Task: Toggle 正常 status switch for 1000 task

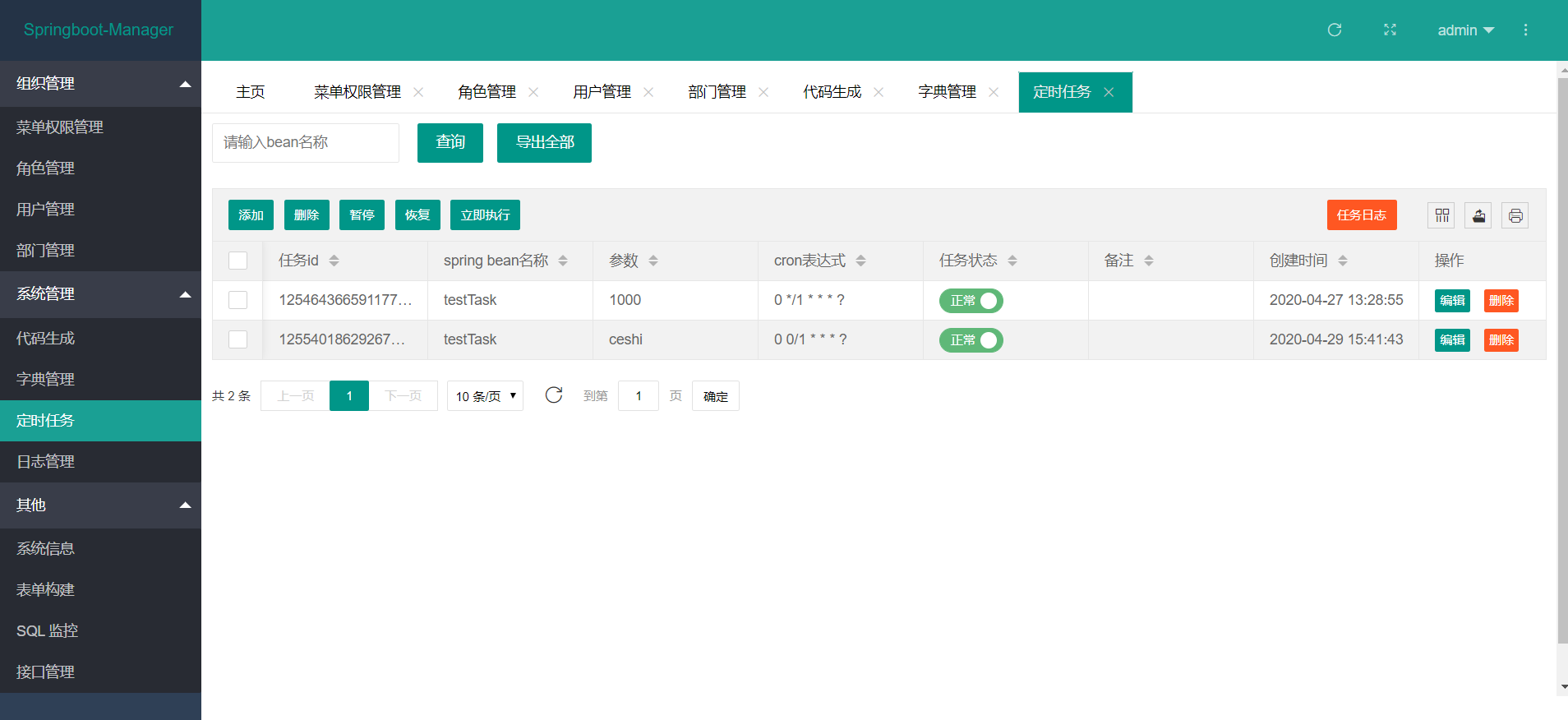Action: coord(971,301)
